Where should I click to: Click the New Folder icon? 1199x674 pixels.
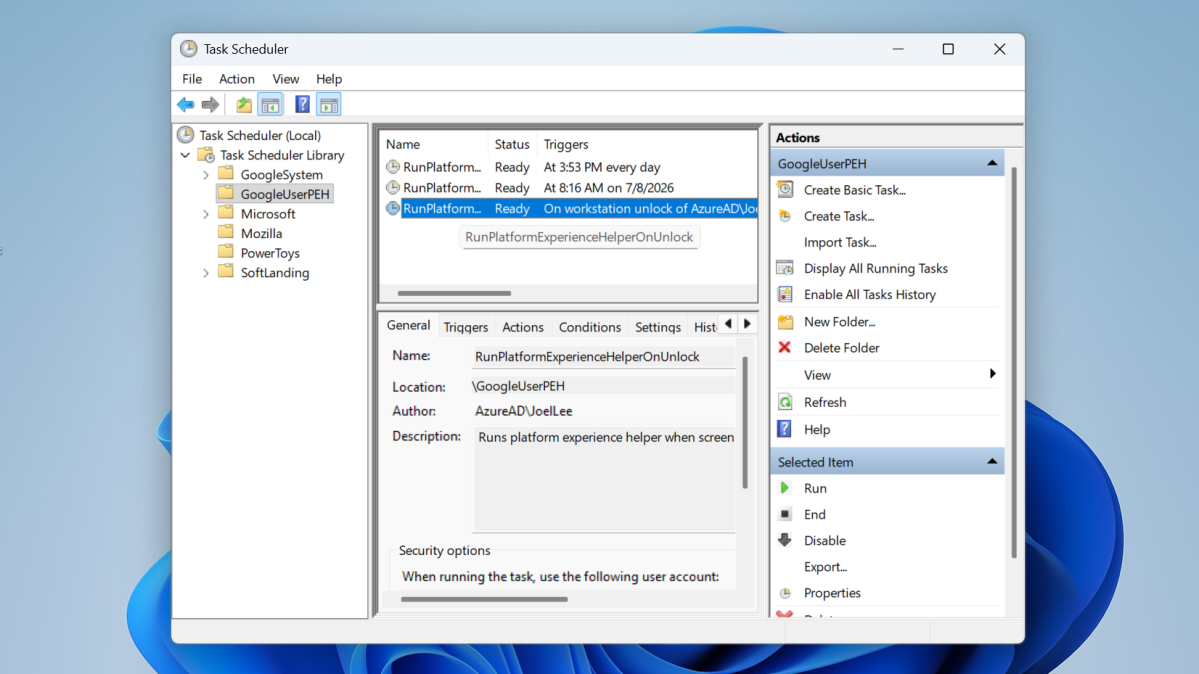(x=785, y=322)
